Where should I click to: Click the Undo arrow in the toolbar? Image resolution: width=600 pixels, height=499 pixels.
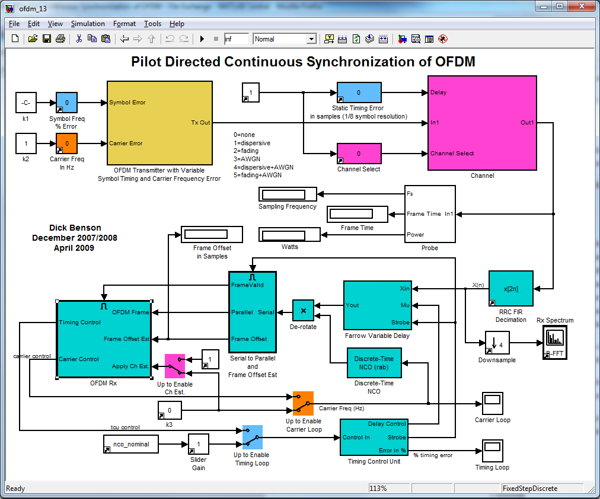[169, 39]
